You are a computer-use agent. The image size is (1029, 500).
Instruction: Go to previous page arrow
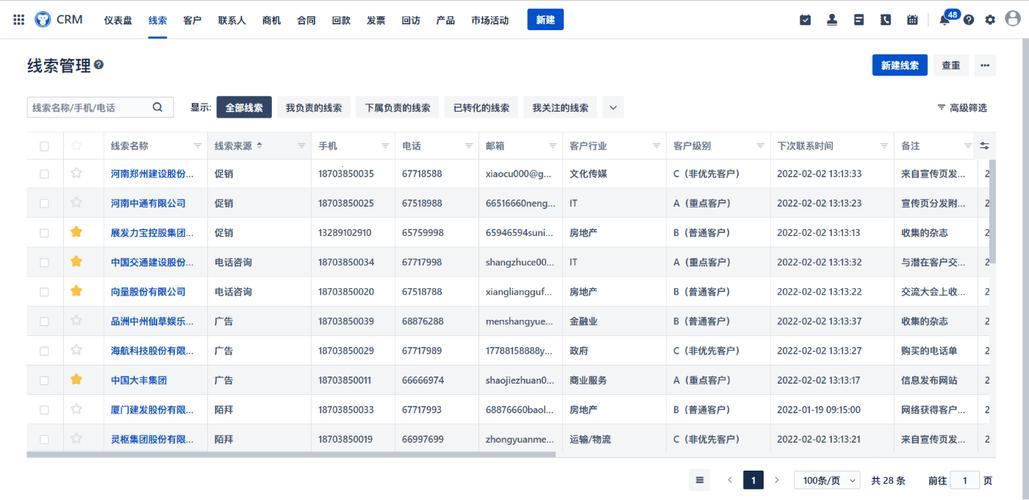730,480
